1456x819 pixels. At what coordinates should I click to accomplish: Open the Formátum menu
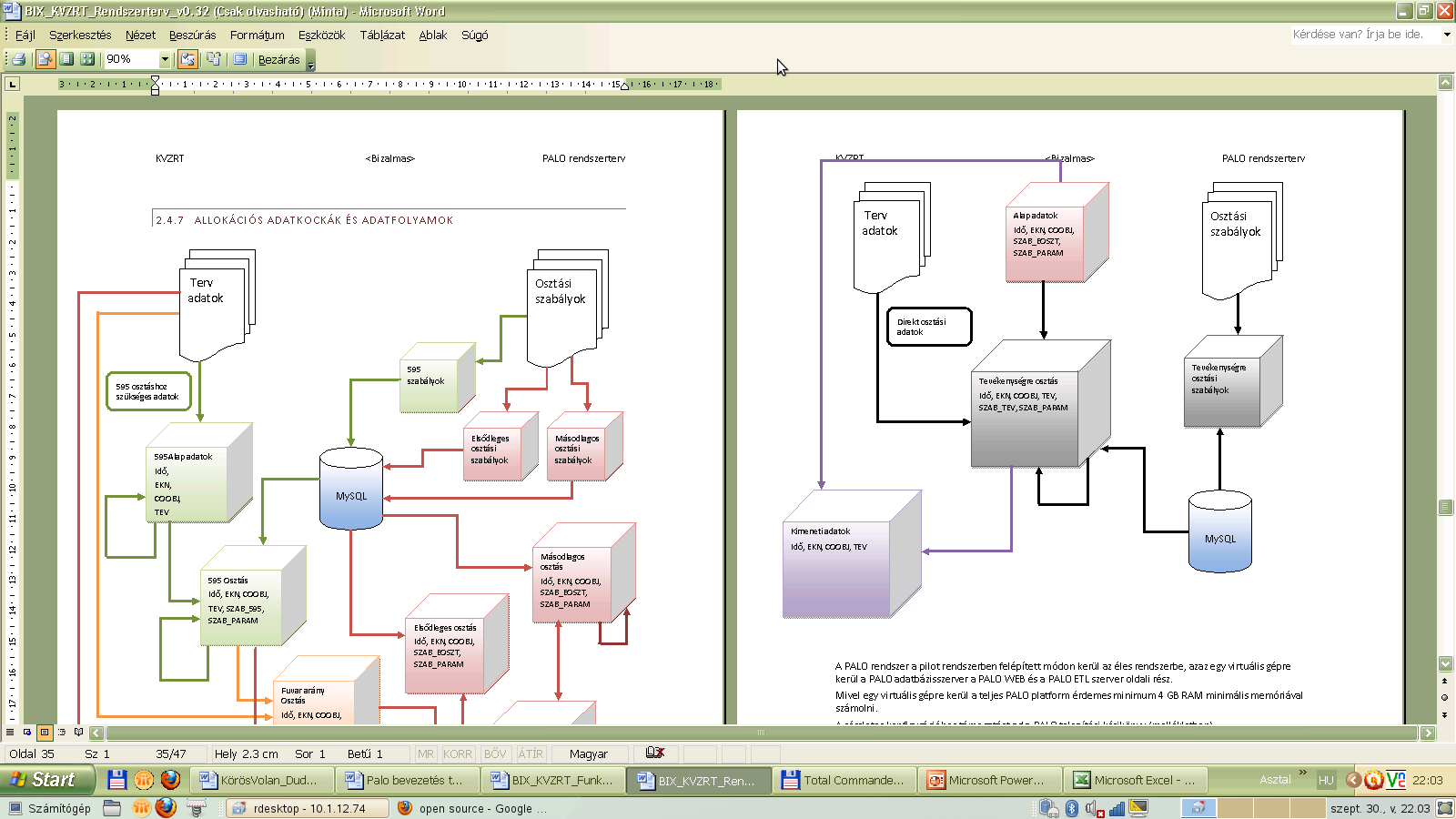pyautogui.click(x=257, y=35)
